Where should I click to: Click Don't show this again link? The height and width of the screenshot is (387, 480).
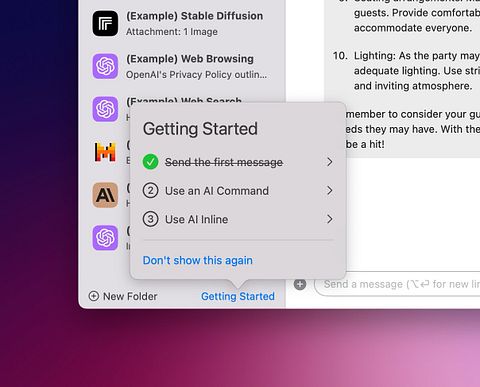pyautogui.click(x=197, y=260)
